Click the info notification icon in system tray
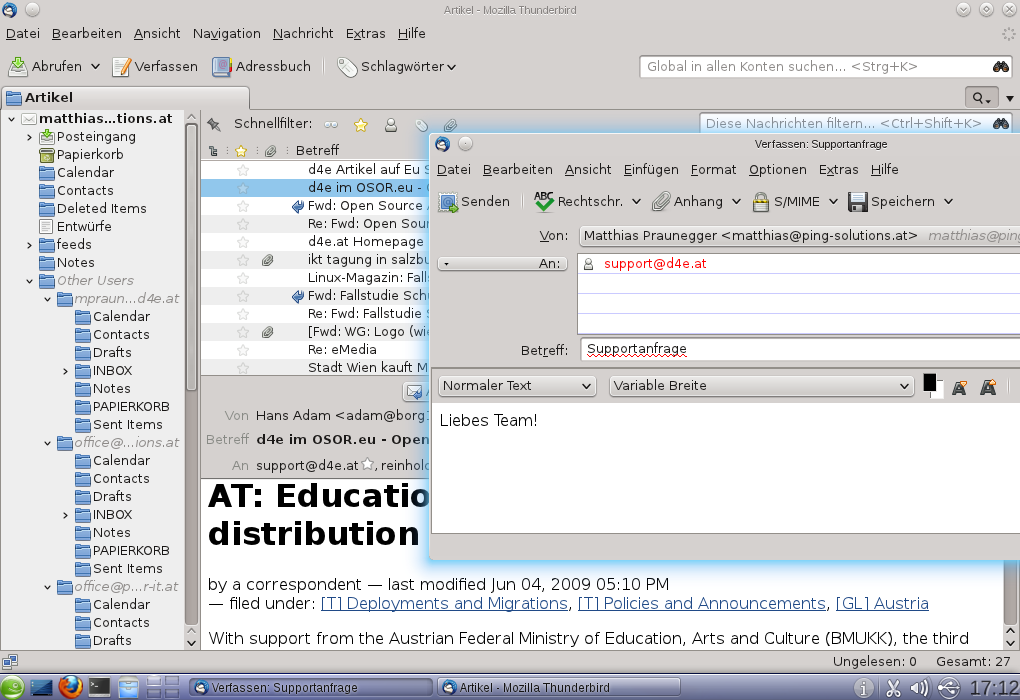This screenshot has height=700, width=1020. click(863, 688)
